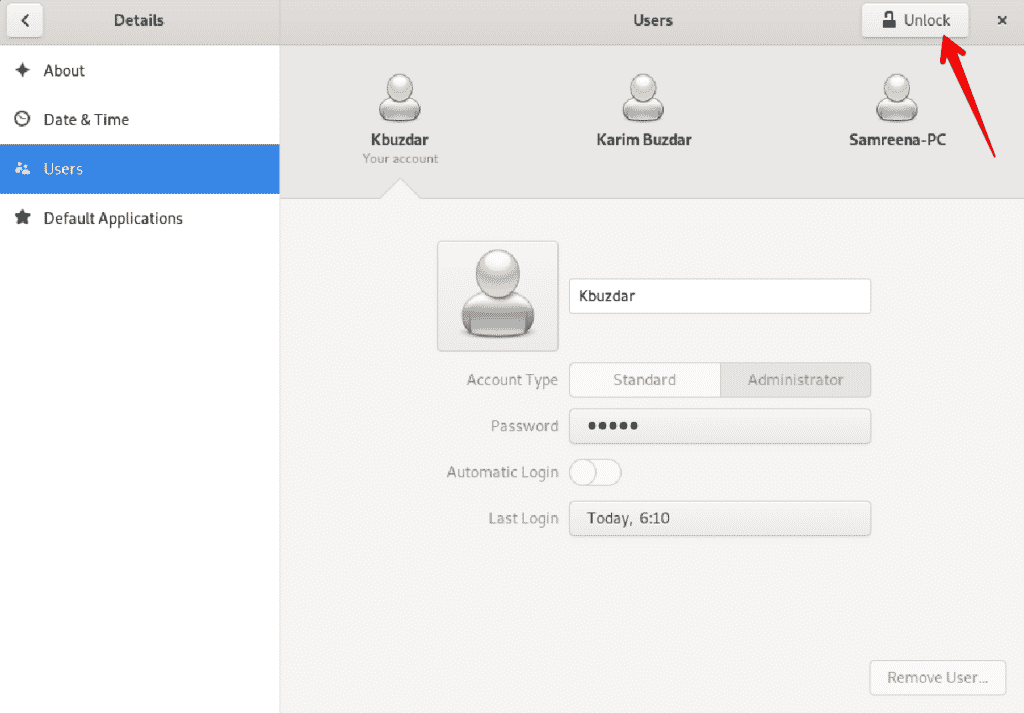Change the large profile picture
Screen dimensions: 1024x713
coord(497,296)
